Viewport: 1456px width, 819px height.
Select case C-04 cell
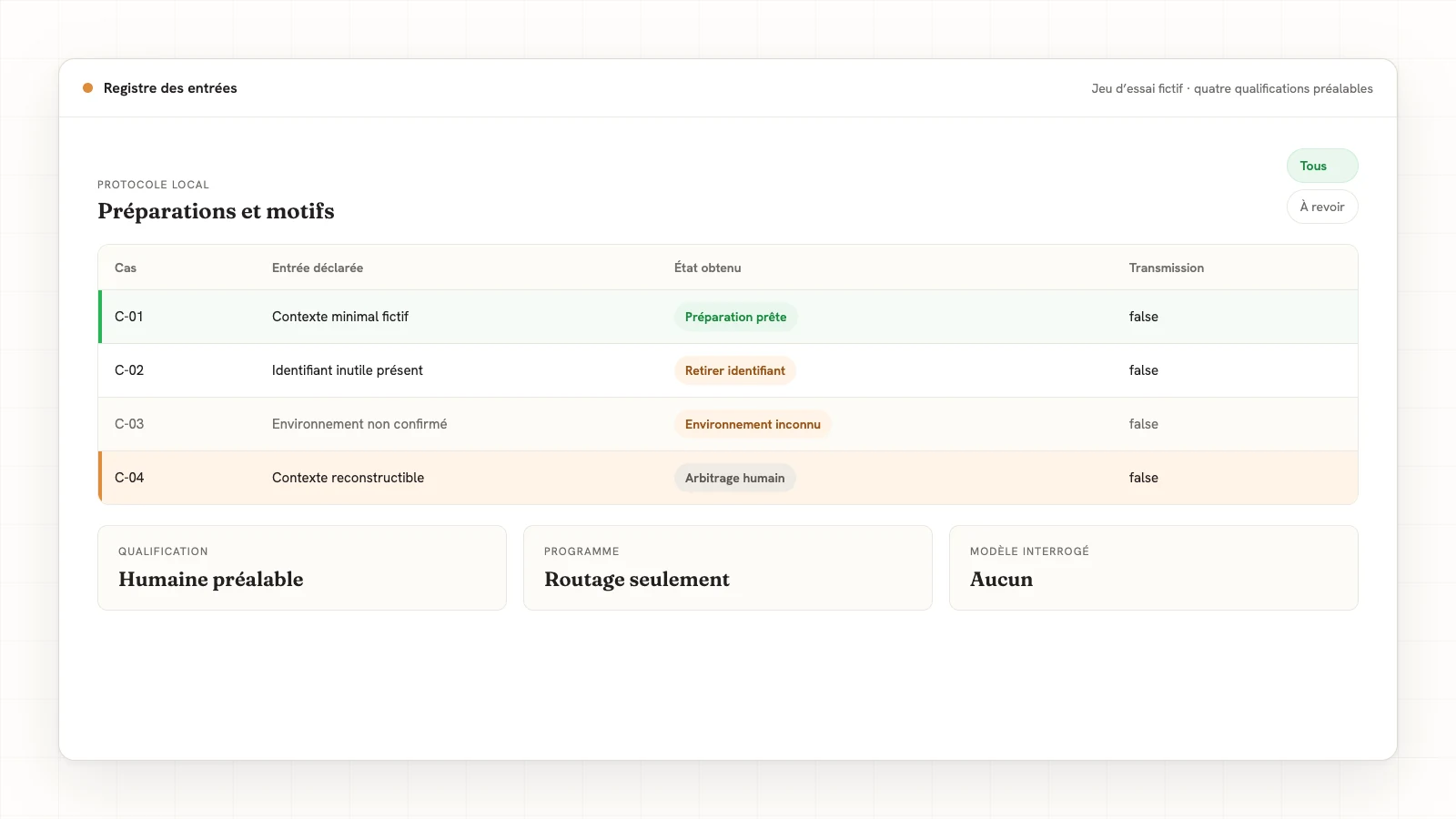129,478
